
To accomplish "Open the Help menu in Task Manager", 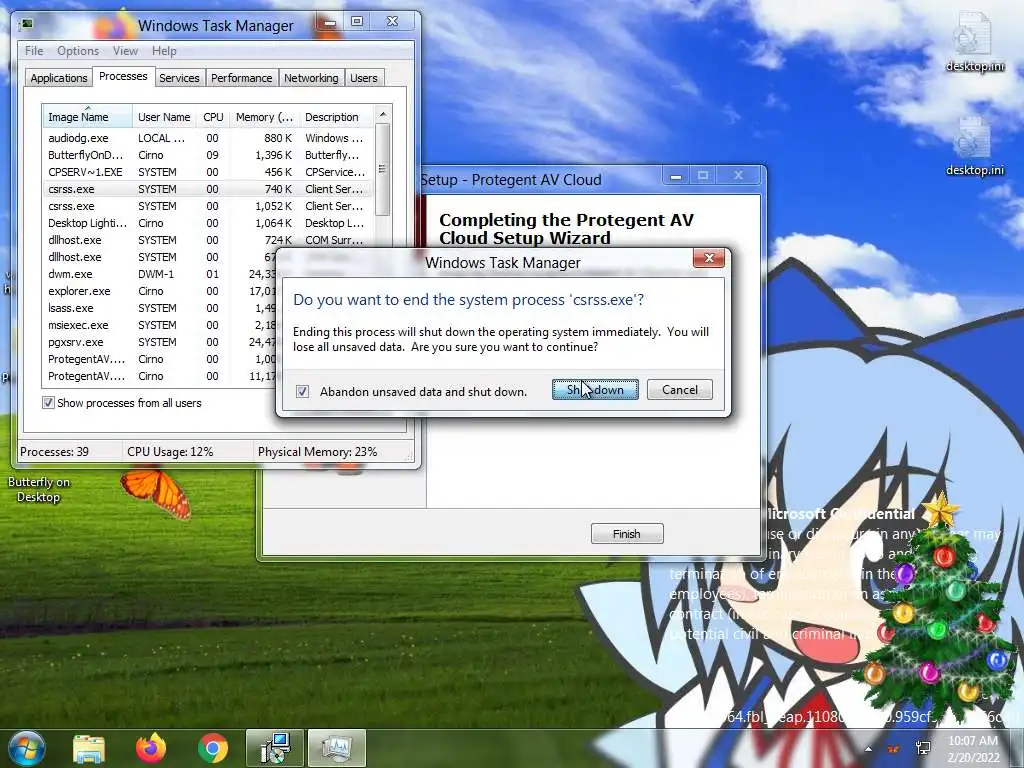I will pyautogui.click(x=164, y=50).
